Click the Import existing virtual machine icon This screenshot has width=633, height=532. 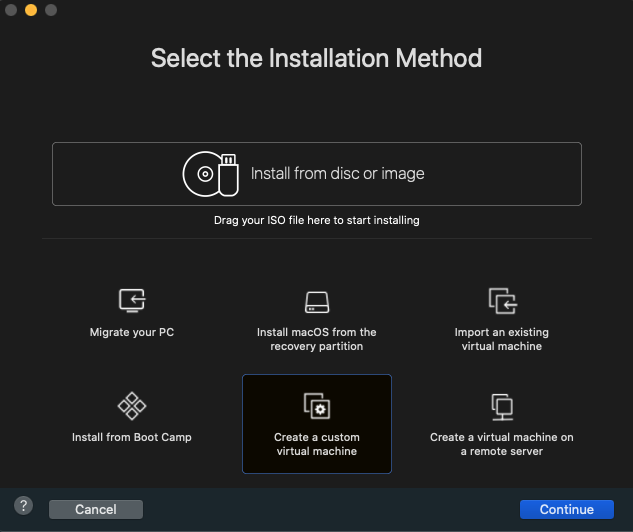coord(501,300)
